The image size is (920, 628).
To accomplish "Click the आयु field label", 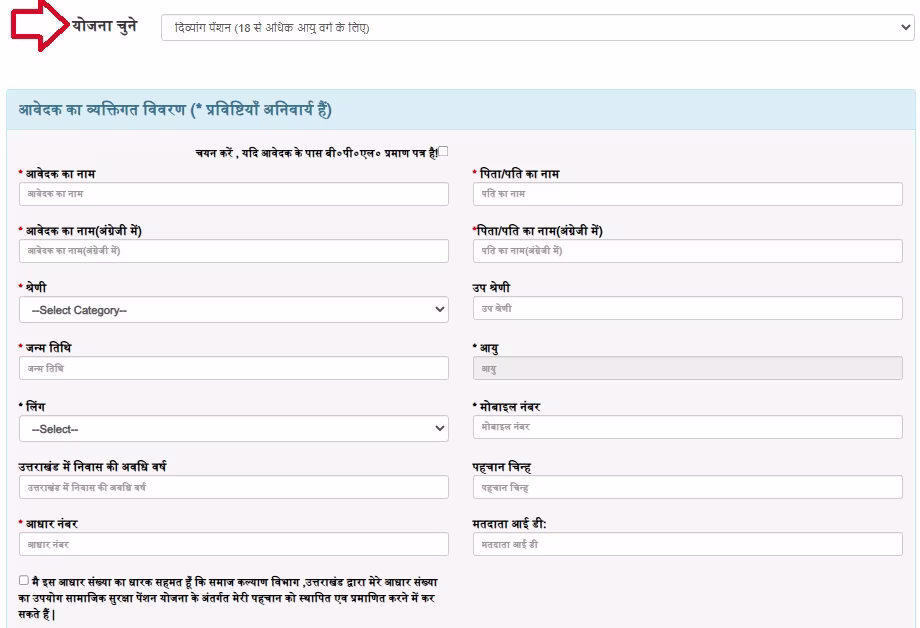I will (488, 348).
